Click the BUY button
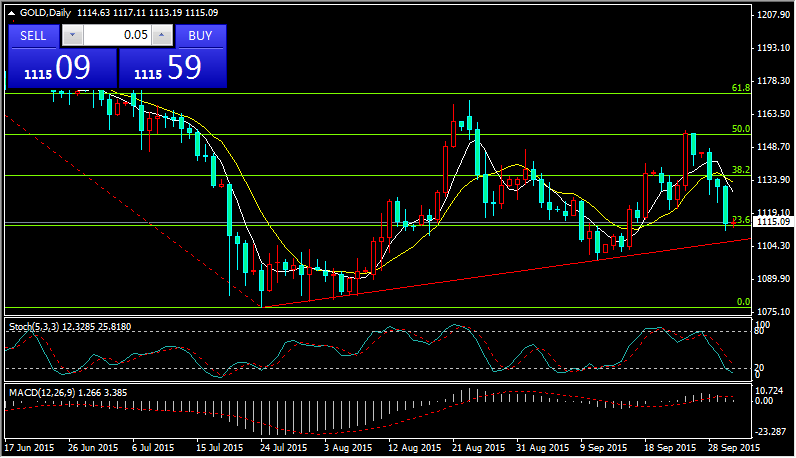Image resolution: width=796 pixels, height=458 pixels. coord(200,35)
